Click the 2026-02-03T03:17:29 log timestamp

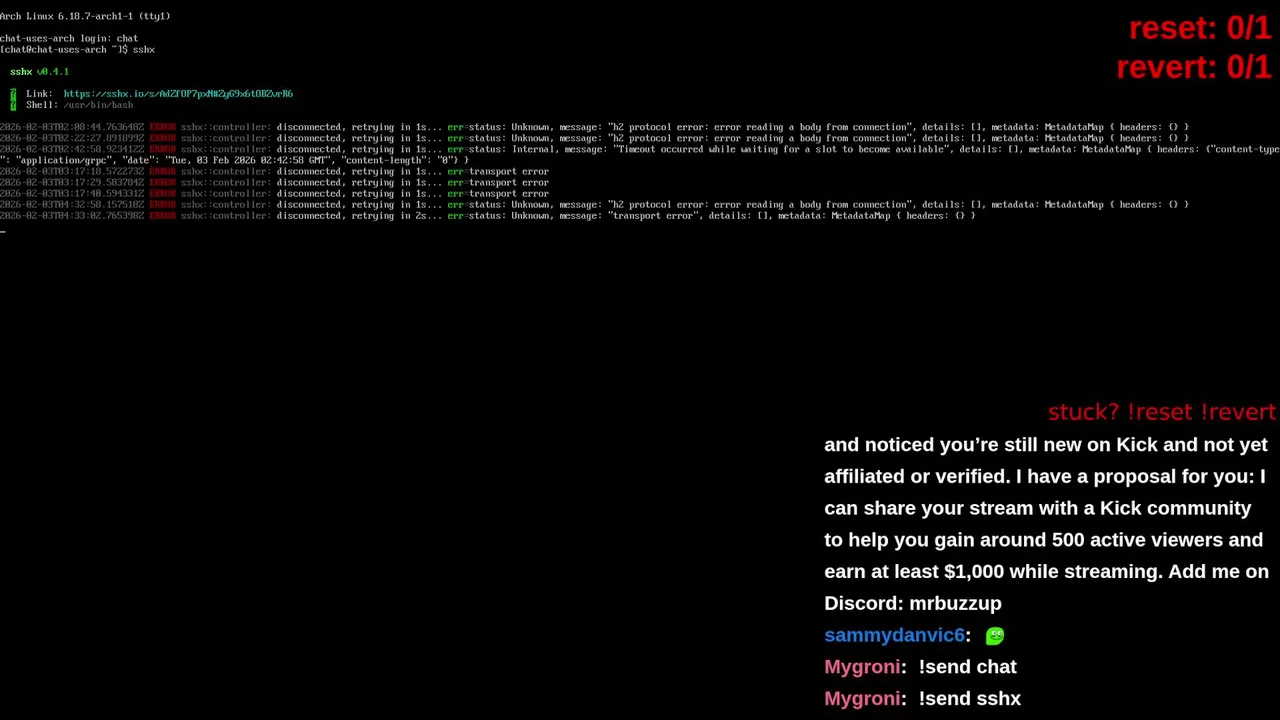coord(72,183)
